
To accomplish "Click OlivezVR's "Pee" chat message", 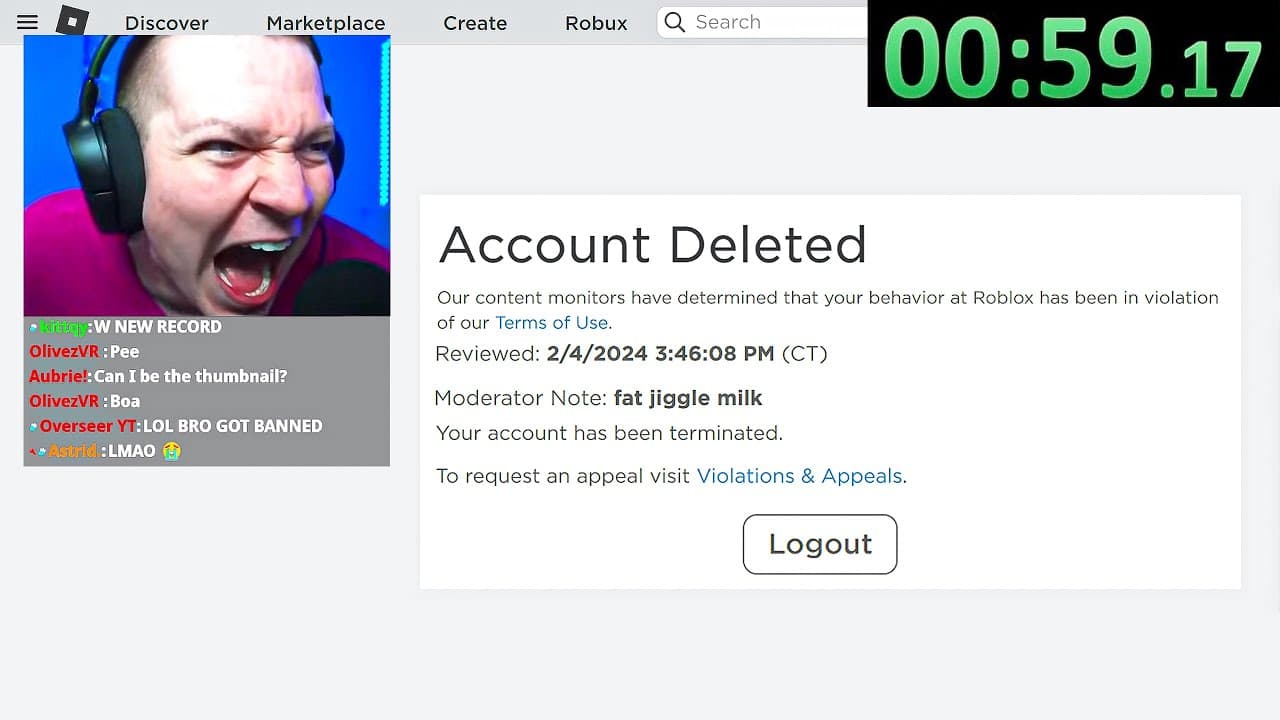I will point(125,352).
